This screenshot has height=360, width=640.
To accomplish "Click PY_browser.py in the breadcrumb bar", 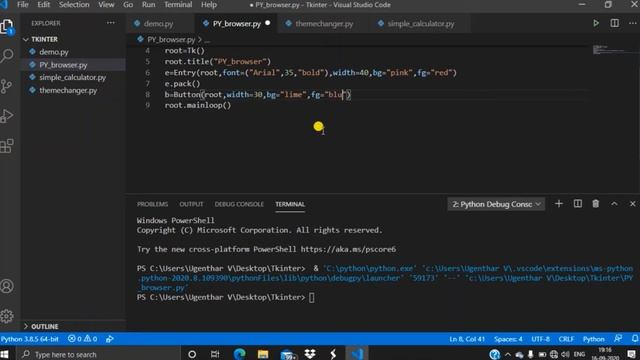I will [x=171, y=40].
